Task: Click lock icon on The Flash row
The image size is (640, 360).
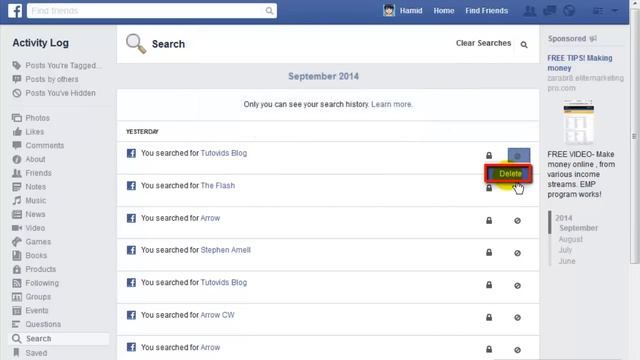Action: point(489,188)
